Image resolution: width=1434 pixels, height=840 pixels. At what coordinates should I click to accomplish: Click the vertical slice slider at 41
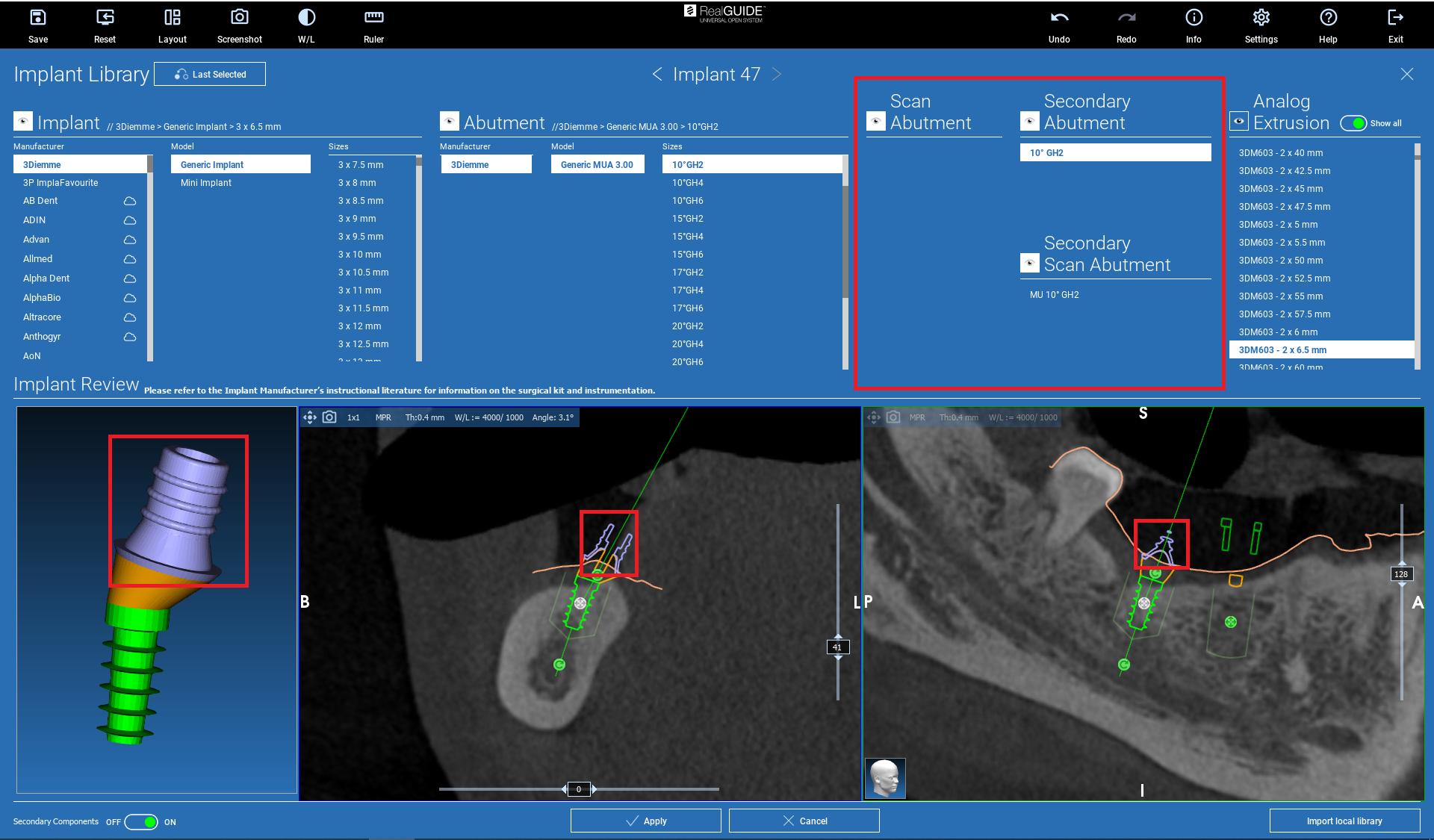[837, 647]
